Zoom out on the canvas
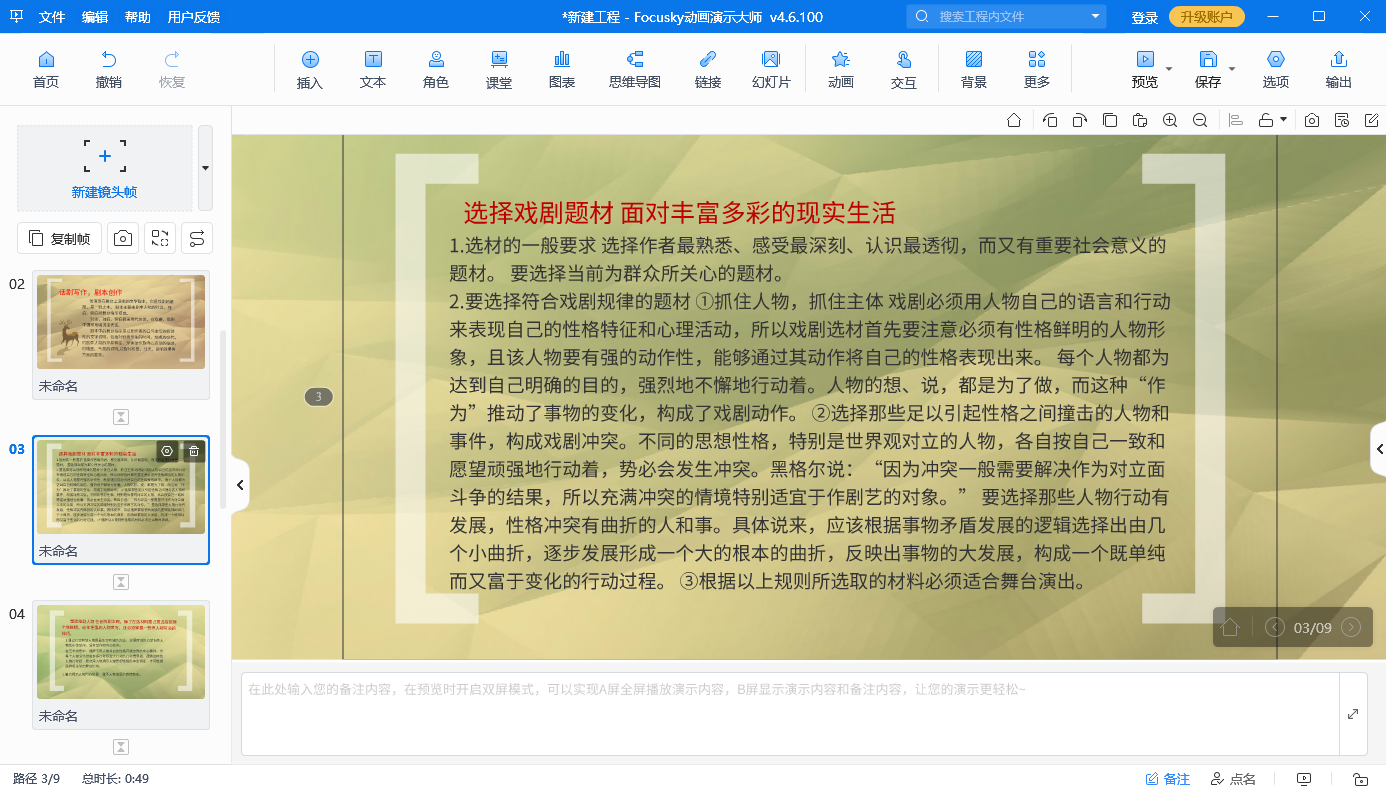1386x790 pixels. pyautogui.click(x=1200, y=120)
